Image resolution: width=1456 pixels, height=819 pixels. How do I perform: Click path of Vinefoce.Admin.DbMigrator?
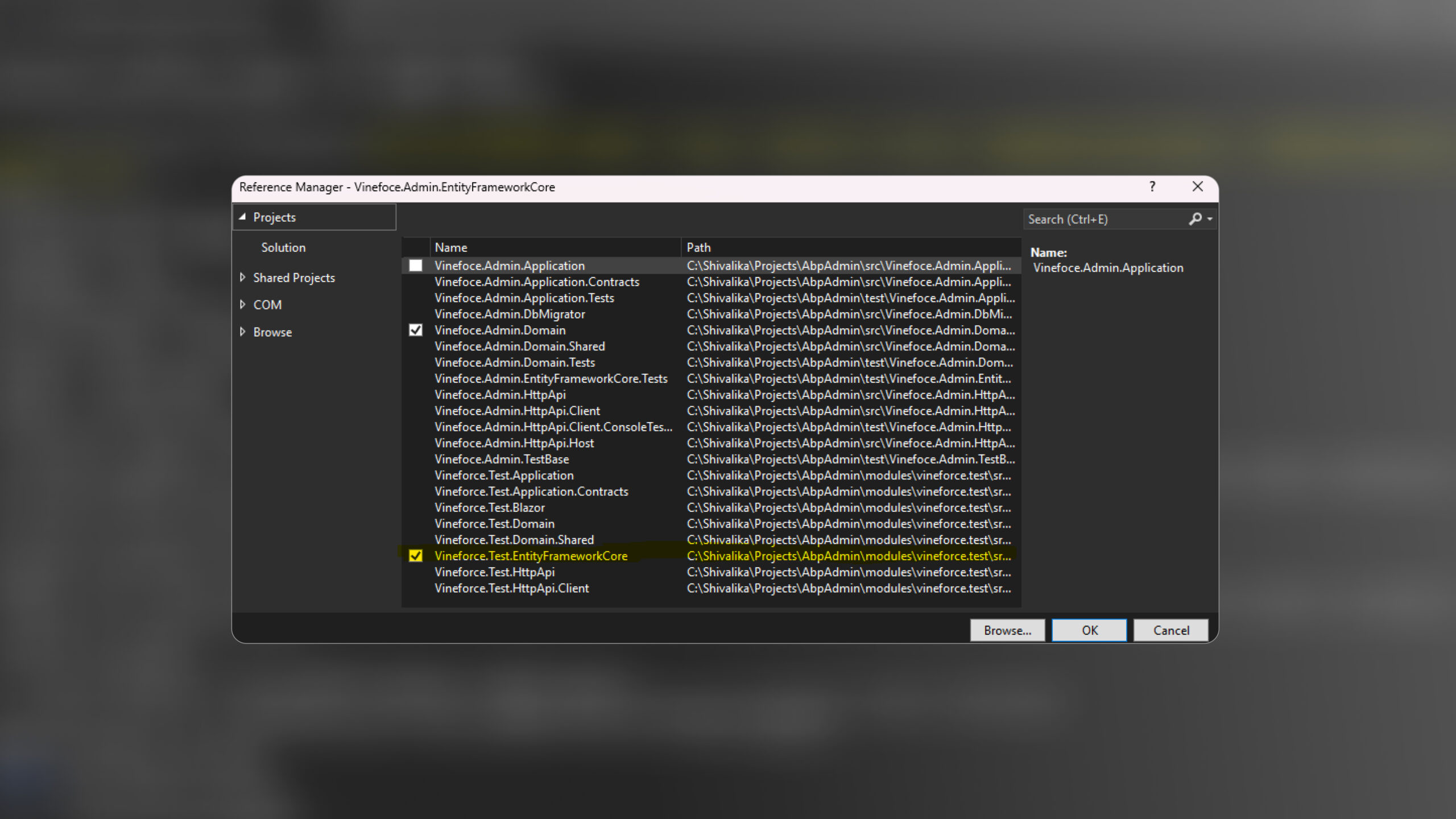pos(849,314)
